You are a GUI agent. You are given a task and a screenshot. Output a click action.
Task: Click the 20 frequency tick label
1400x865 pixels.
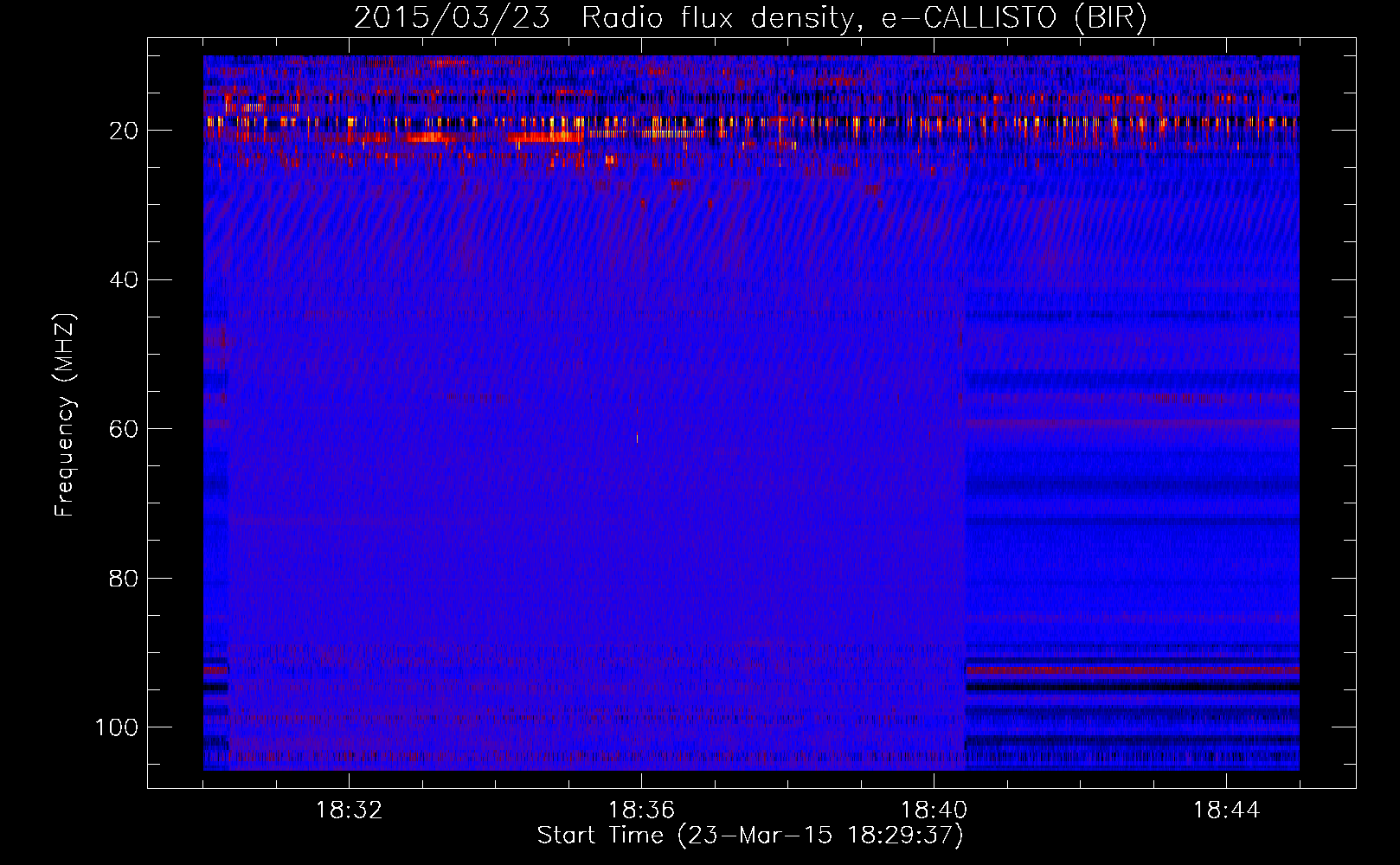tap(124, 131)
